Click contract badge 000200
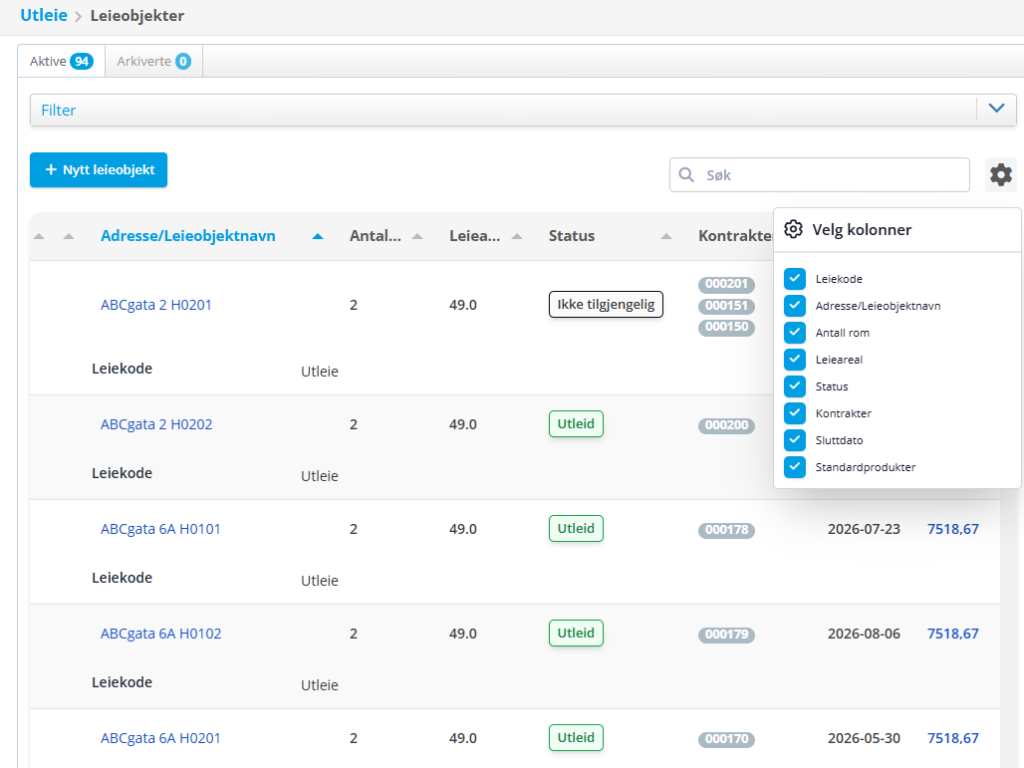This screenshot has width=1024, height=768. 726,425
